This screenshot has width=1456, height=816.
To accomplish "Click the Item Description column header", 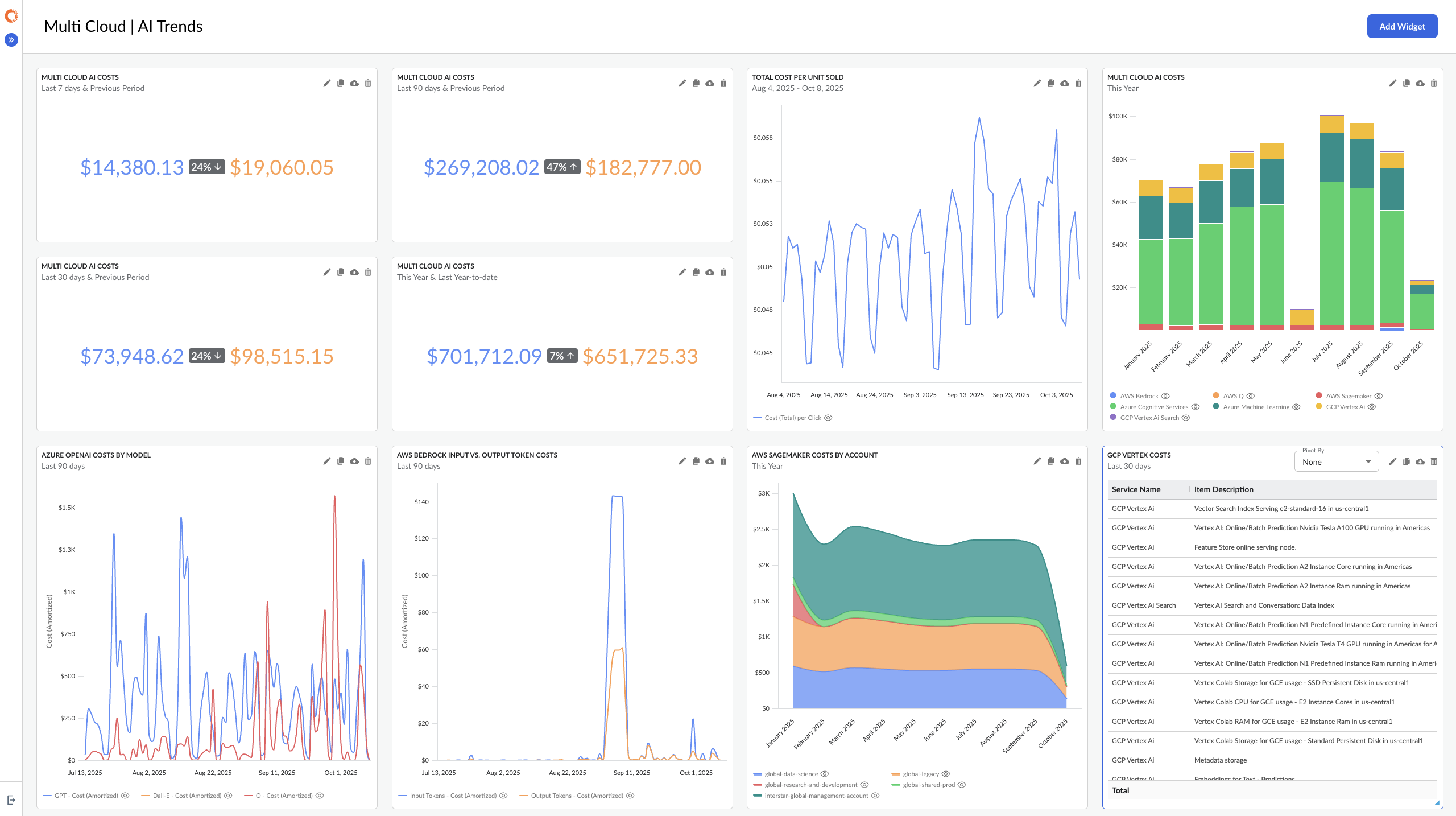I will coord(1223,489).
